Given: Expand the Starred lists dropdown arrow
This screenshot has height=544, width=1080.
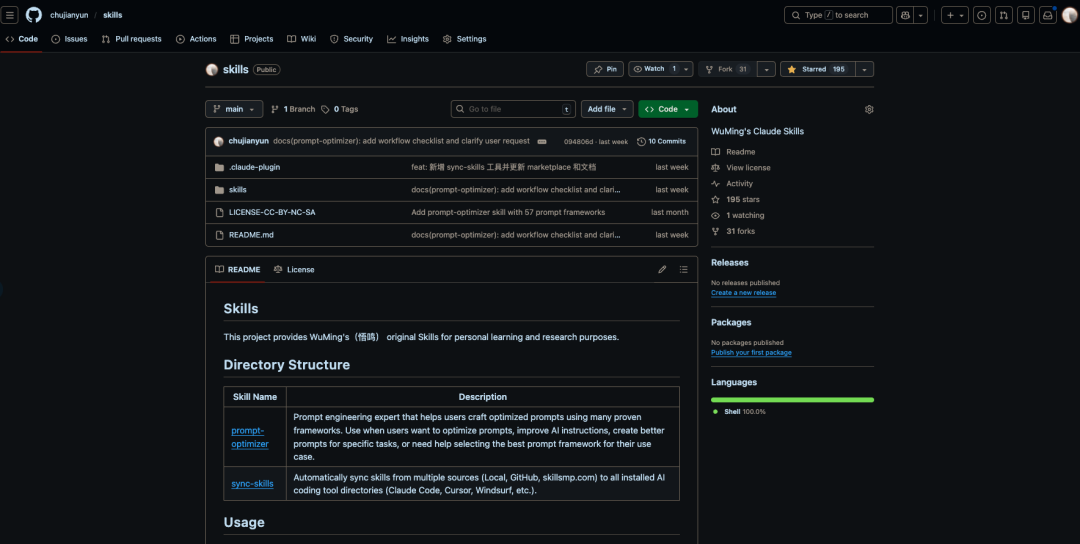Looking at the screenshot, I should [864, 69].
